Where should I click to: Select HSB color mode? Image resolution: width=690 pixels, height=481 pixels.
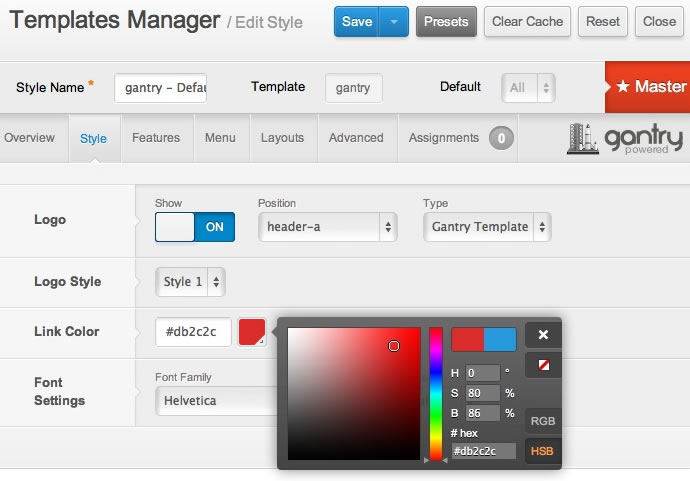coord(543,451)
